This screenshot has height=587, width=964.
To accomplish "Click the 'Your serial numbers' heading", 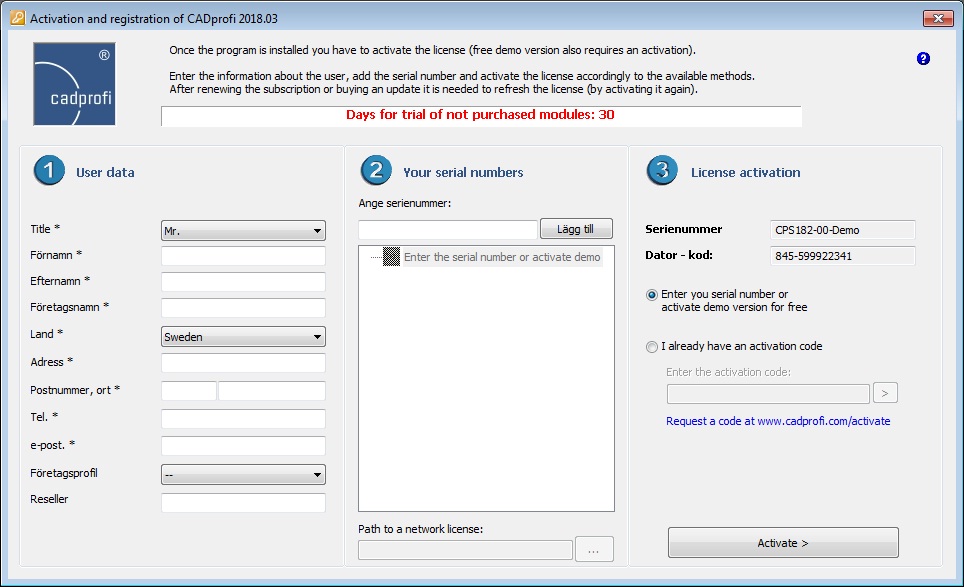I will click(x=463, y=173).
